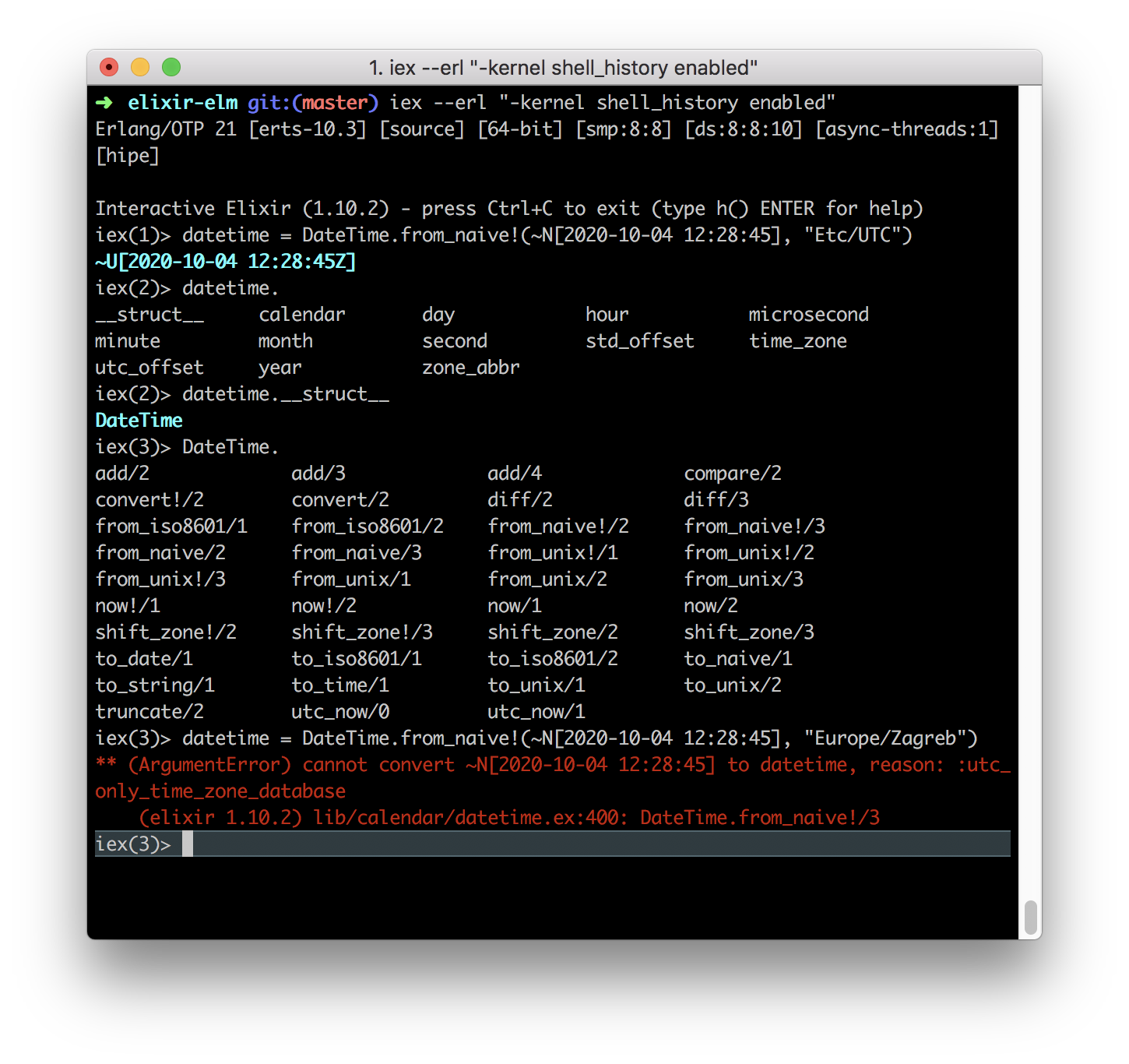Select the utc_now/0 function suggestion
The width and height of the screenshot is (1129, 1064).
pyautogui.click(x=340, y=712)
